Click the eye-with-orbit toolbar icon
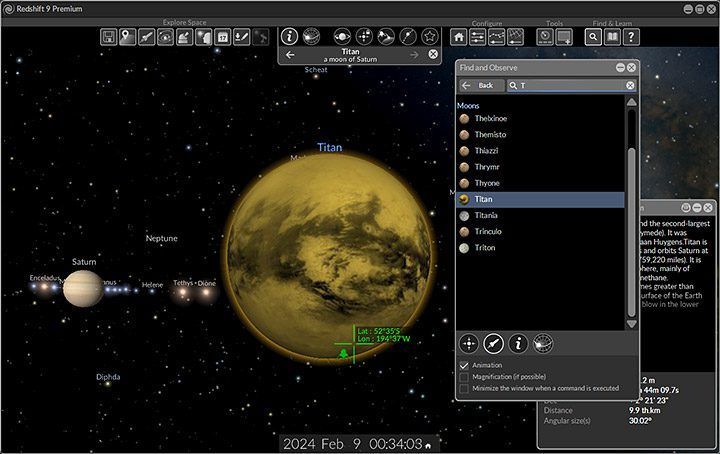Screen dimensions: 720x454 click(x=165, y=37)
